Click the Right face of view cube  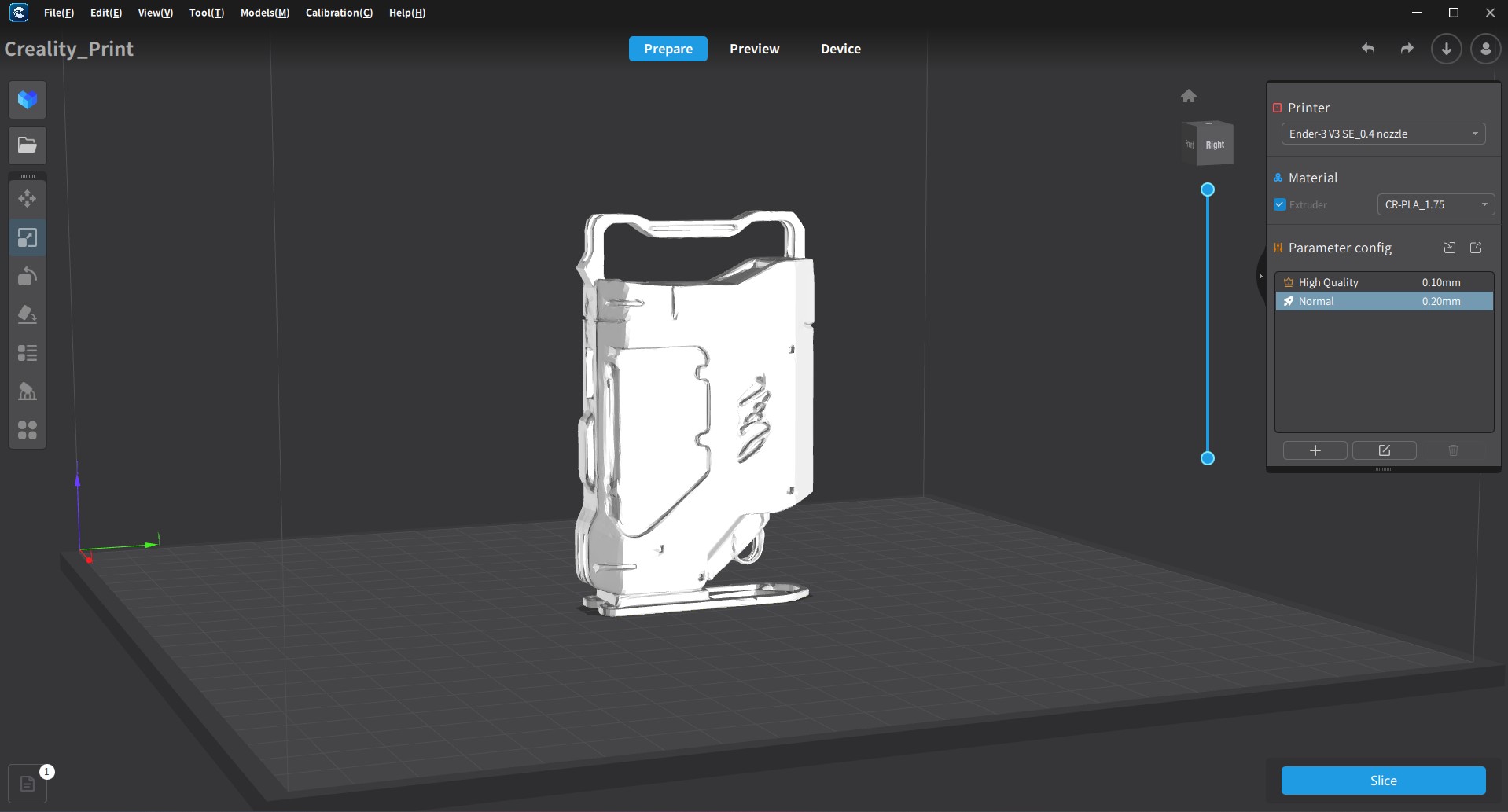[x=1216, y=145]
